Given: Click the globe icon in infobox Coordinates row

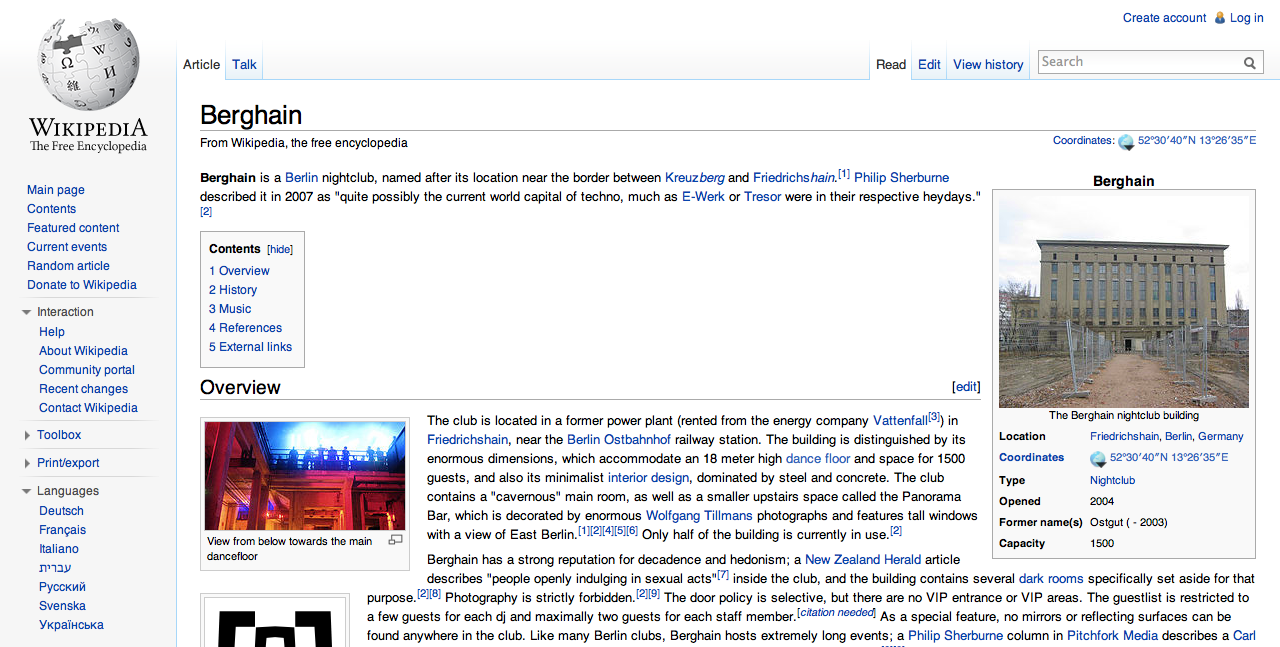Looking at the screenshot, I should point(1098,459).
